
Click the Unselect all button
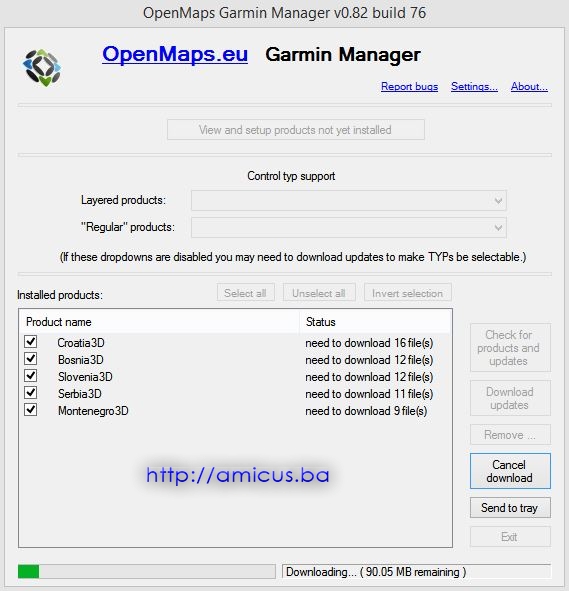click(x=319, y=293)
